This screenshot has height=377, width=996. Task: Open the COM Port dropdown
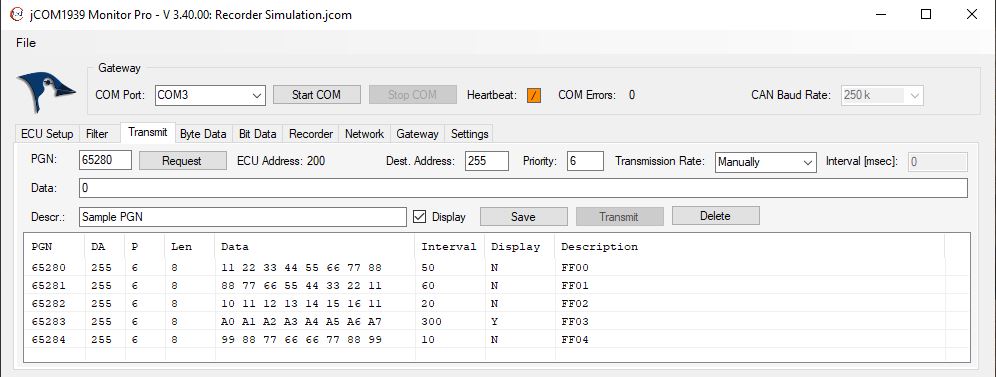tap(210, 95)
